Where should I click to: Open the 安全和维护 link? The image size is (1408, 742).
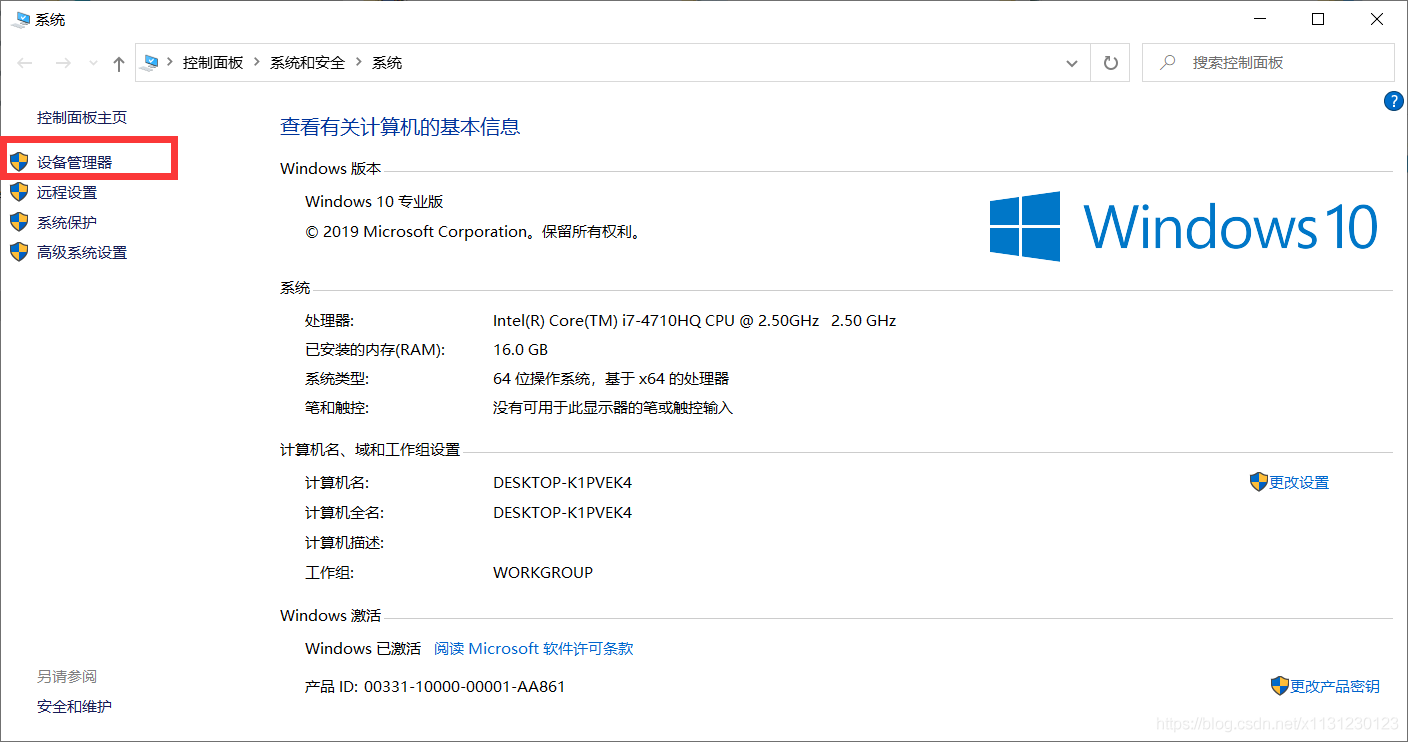tap(74, 707)
